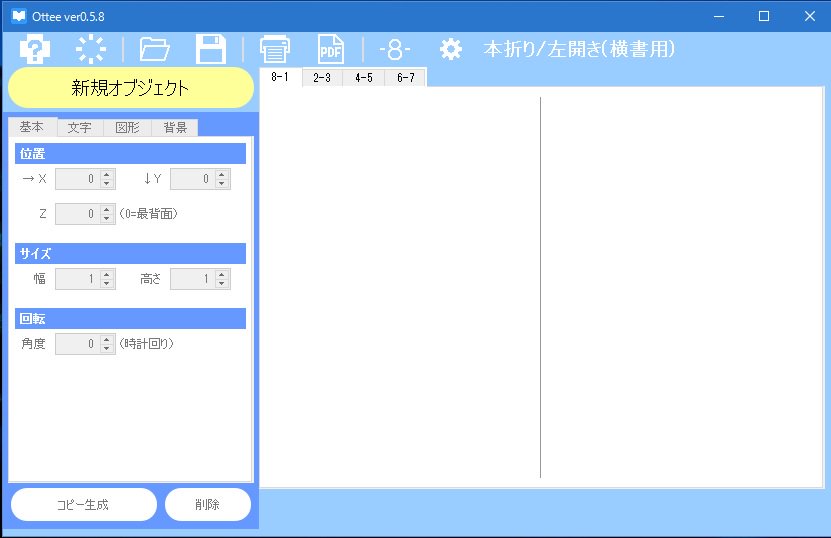Open a file with the folder icon
Viewport: 831px width, 538px height.
click(x=154, y=49)
